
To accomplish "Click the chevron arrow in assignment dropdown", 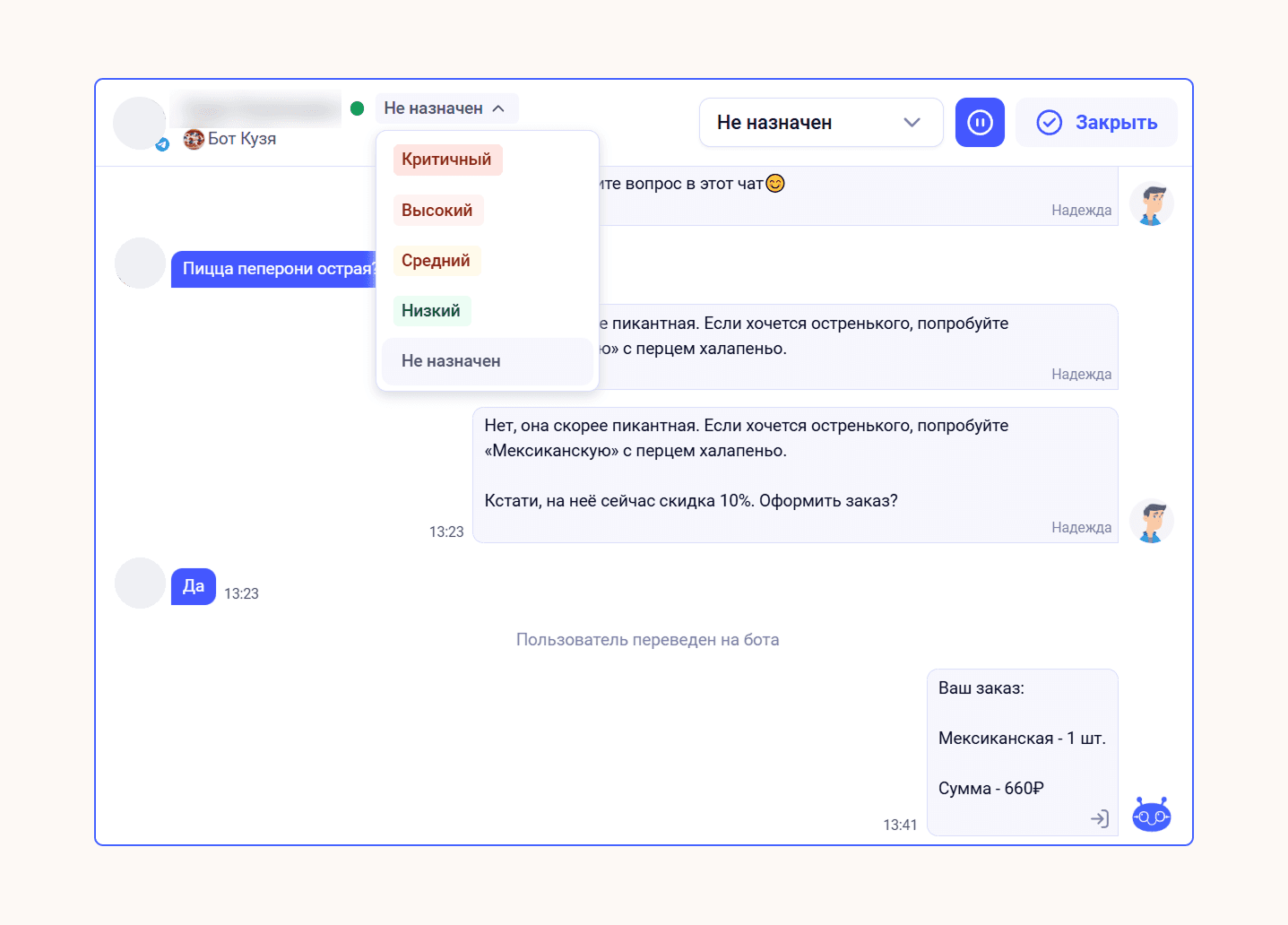I will pos(912,123).
